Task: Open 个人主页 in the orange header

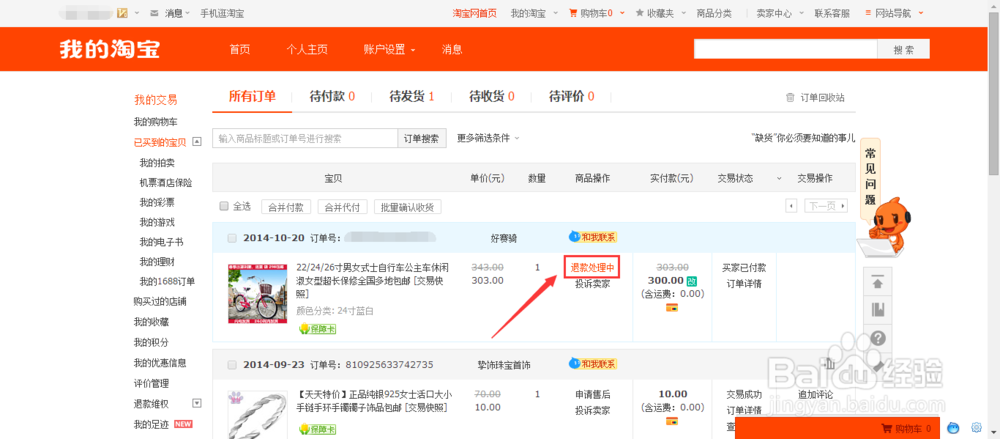Action: point(307,49)
